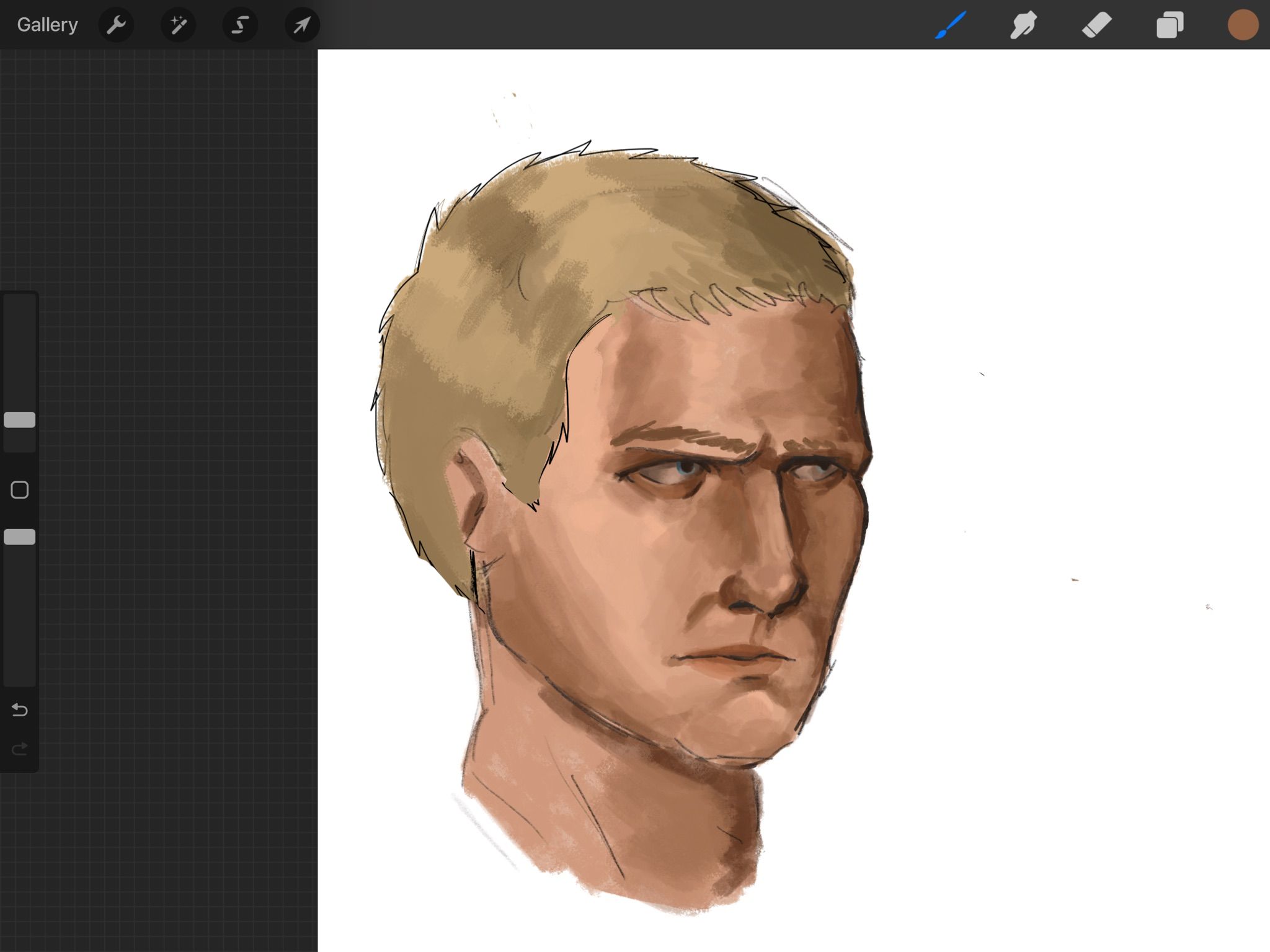The width and height of the screenshot is (1270, 952).
Task: Redo the undone action
Action: click(x=20, y=749)
